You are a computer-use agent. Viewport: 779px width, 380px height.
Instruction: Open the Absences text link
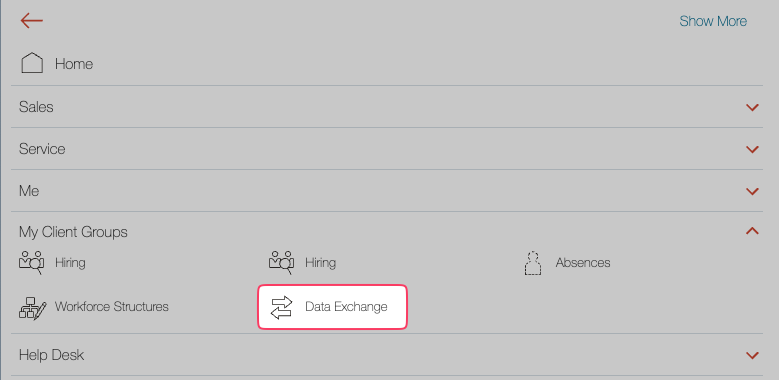[x=583, y=262]
